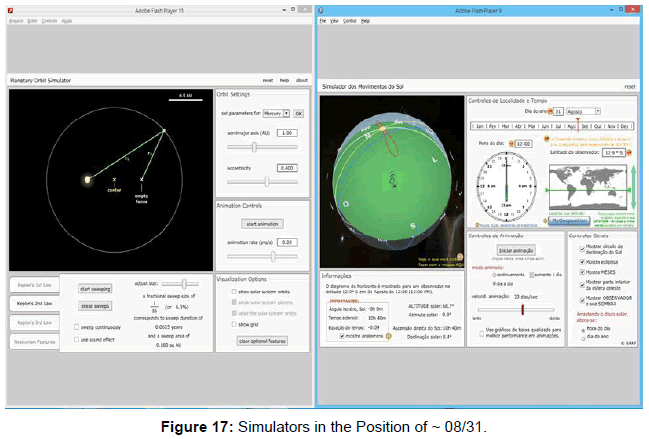The height and width of the screenshot is (439, 649).
Task: Click the observer stick figure on horizon
Action: coord(391,180)
